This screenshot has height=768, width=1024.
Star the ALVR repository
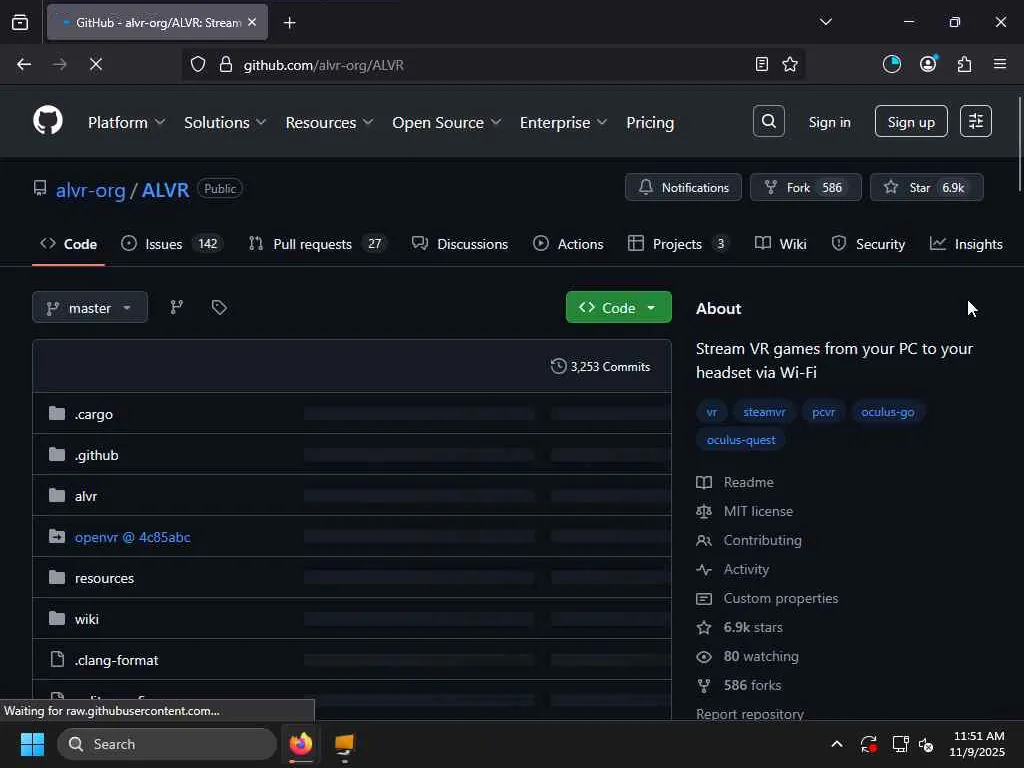click(x=926, y=187)
